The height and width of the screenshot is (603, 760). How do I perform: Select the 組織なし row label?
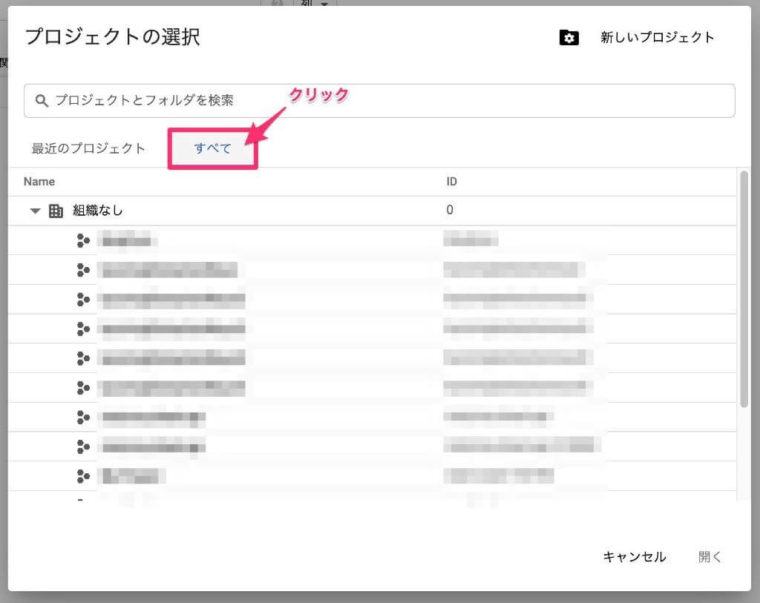(x=98, y=211)
